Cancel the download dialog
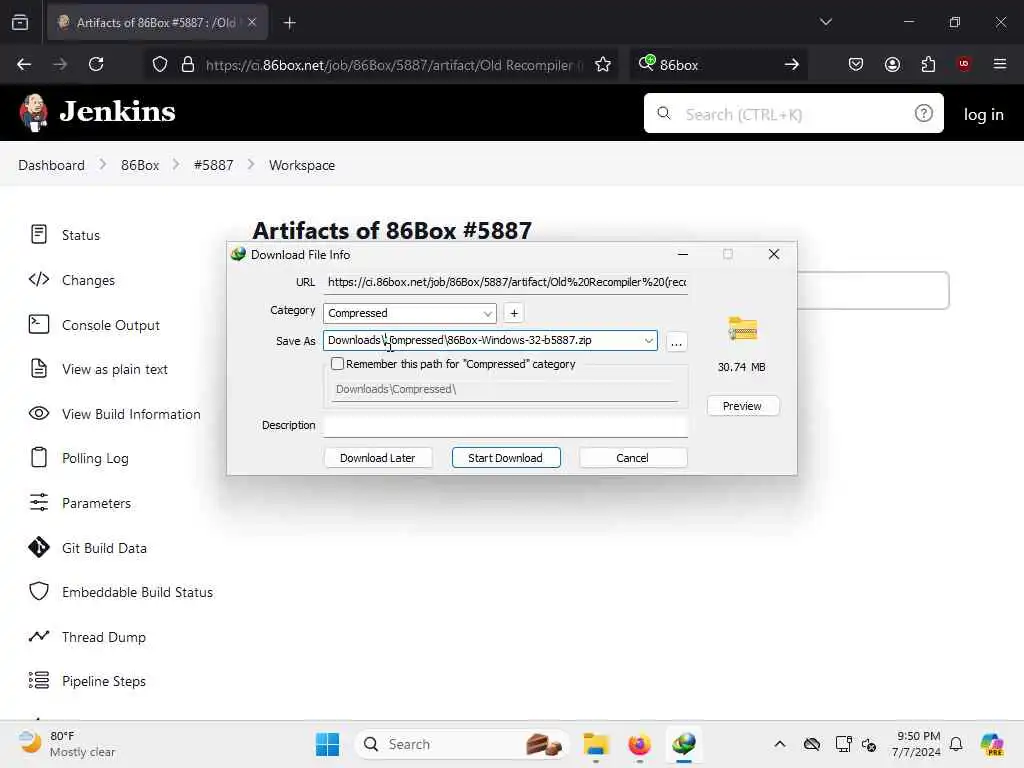The height and width of the screenshot is (768, 1024). (633, 458)
